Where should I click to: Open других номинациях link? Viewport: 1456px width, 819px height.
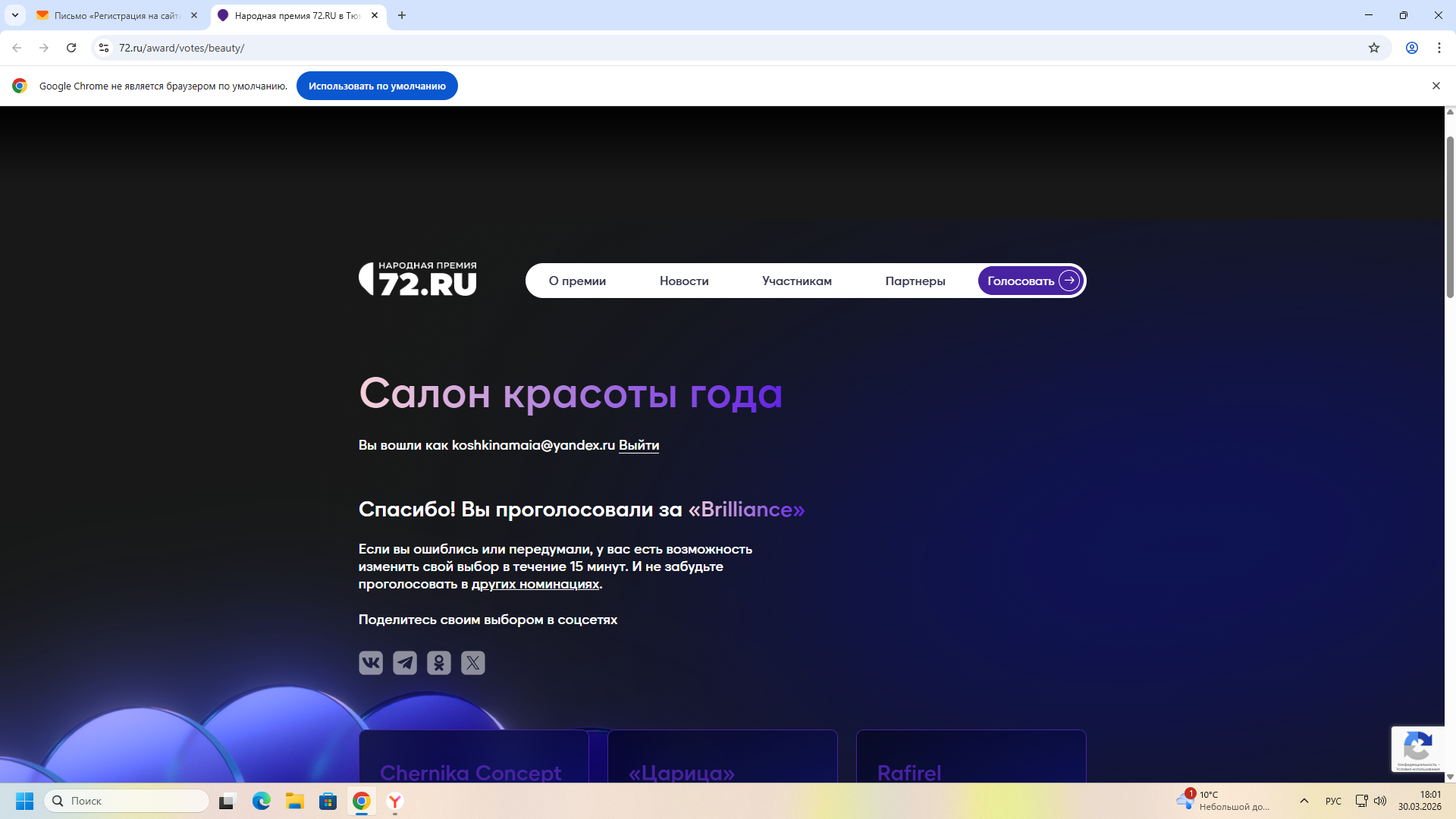(x=535, y=584)
